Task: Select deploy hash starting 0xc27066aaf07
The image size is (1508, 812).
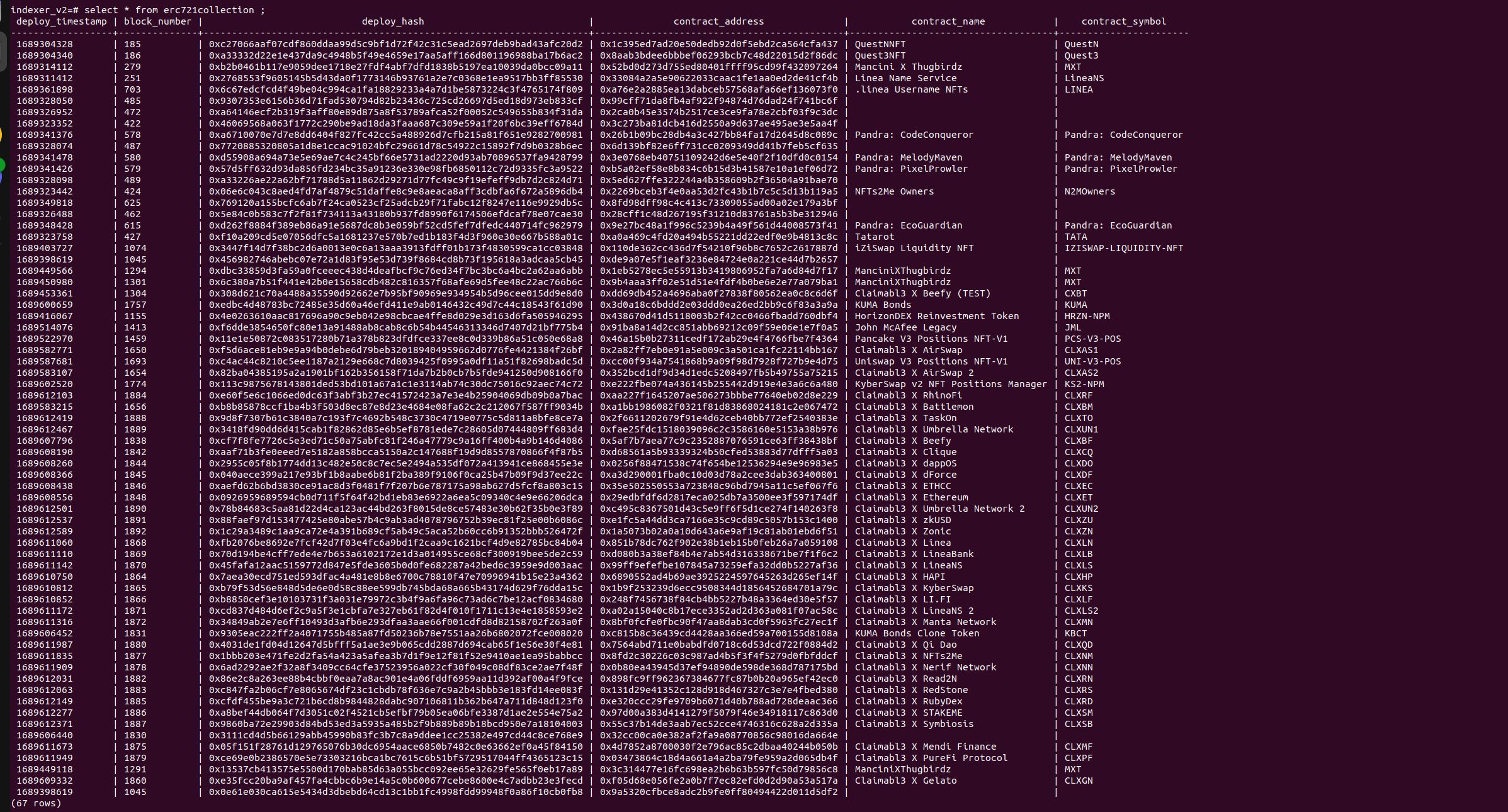Action: 396,44
